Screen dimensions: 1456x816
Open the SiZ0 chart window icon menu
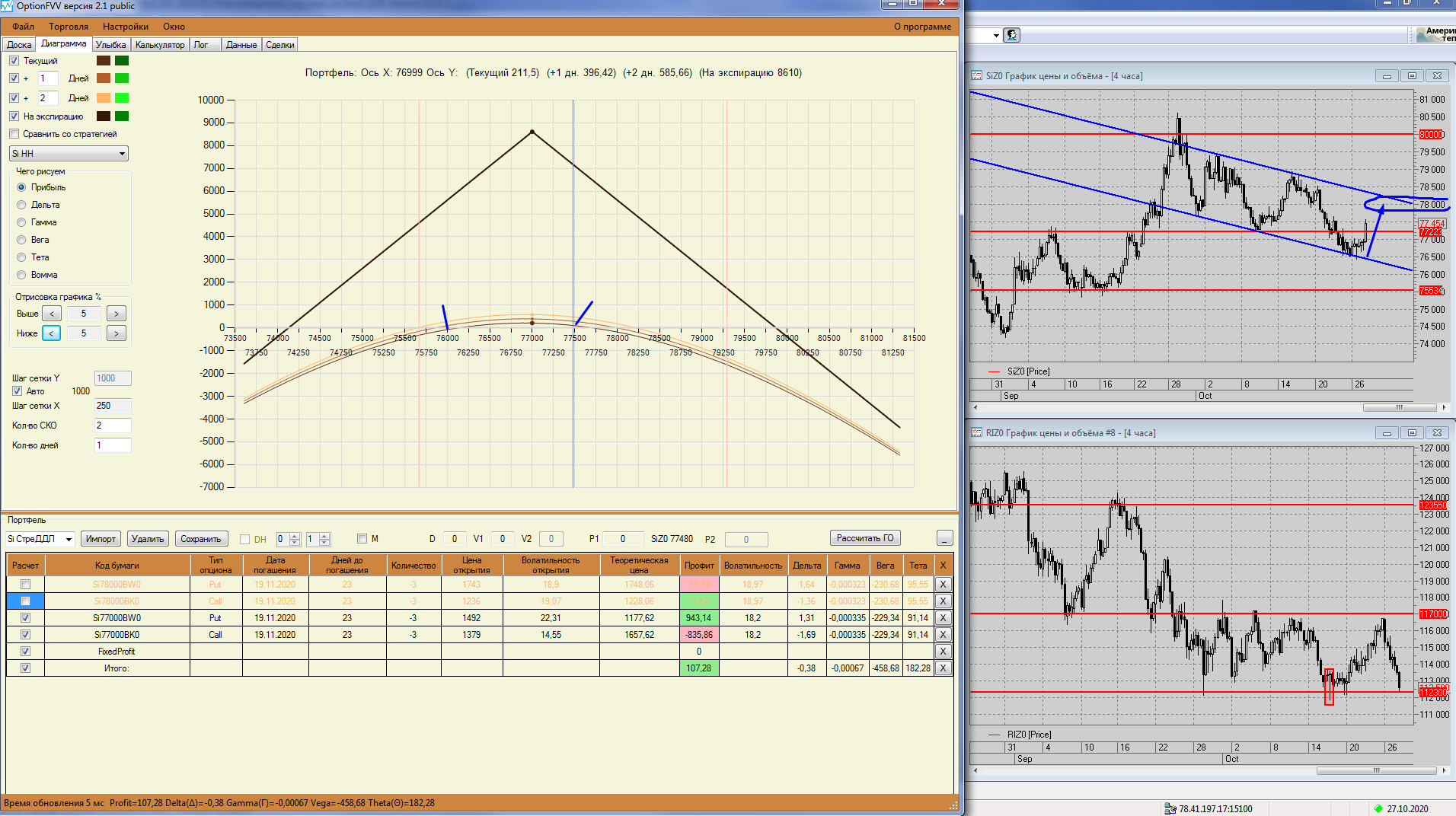click(x=976, y=76)
